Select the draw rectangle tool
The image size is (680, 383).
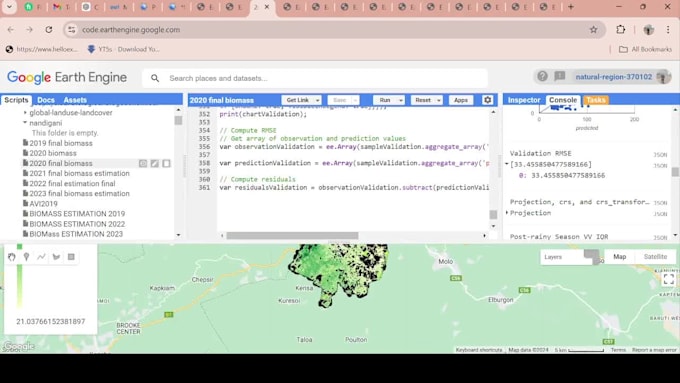(71, 257)
